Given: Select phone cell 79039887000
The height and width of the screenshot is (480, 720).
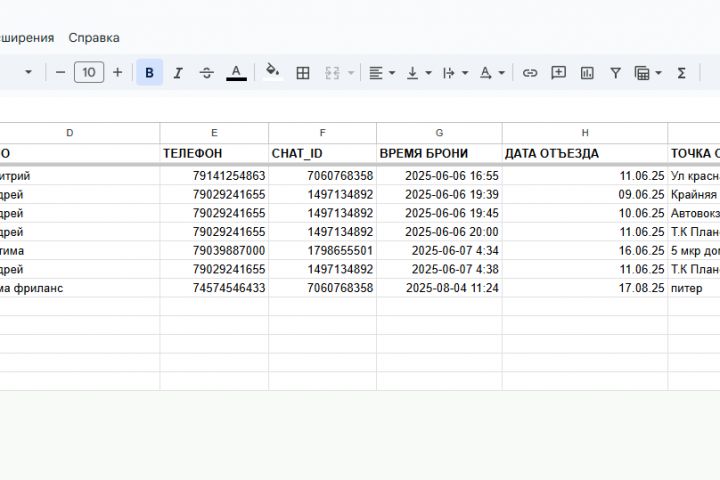Looking at the screenshot, I should (214, 250).
